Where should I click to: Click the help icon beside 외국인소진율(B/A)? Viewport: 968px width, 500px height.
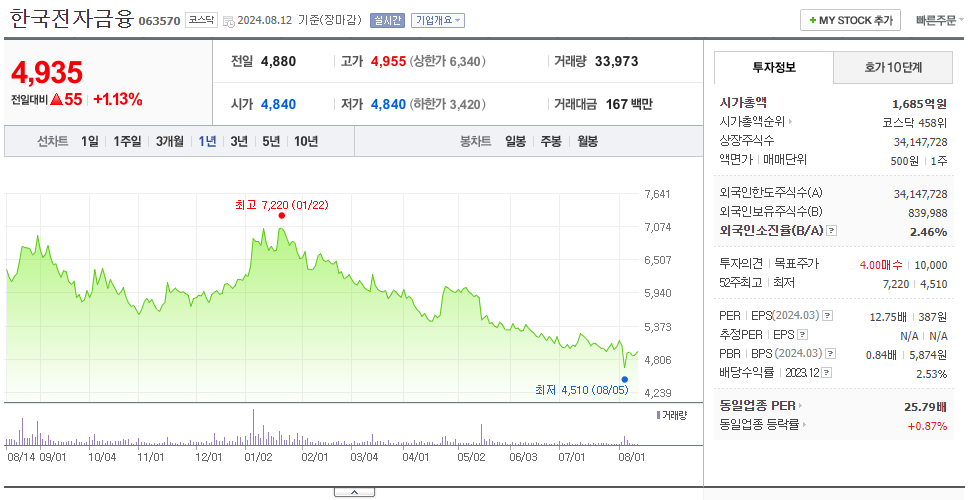[x=832, y=231]
